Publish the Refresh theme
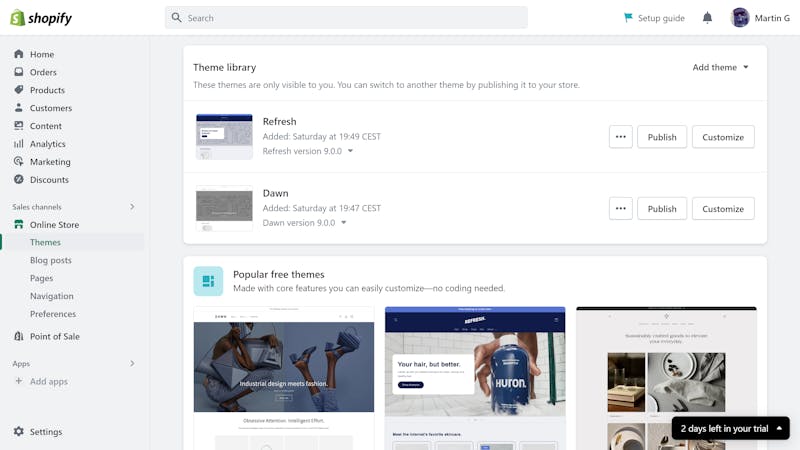The width and height of the screenshot is (800, 450). [x=662, y=137]
